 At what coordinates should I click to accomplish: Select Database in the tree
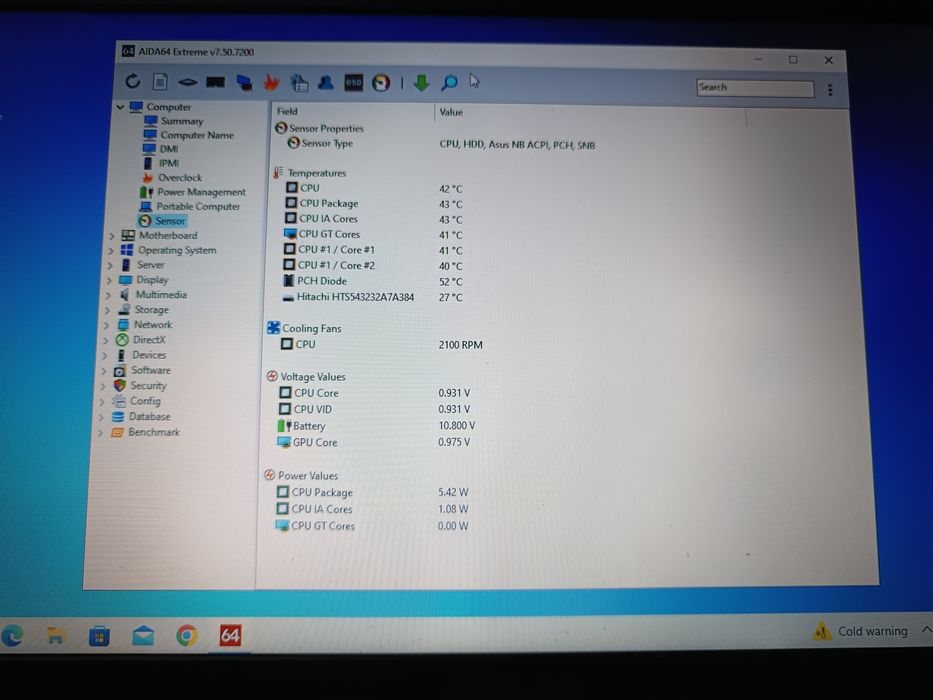tap(140, 417)
